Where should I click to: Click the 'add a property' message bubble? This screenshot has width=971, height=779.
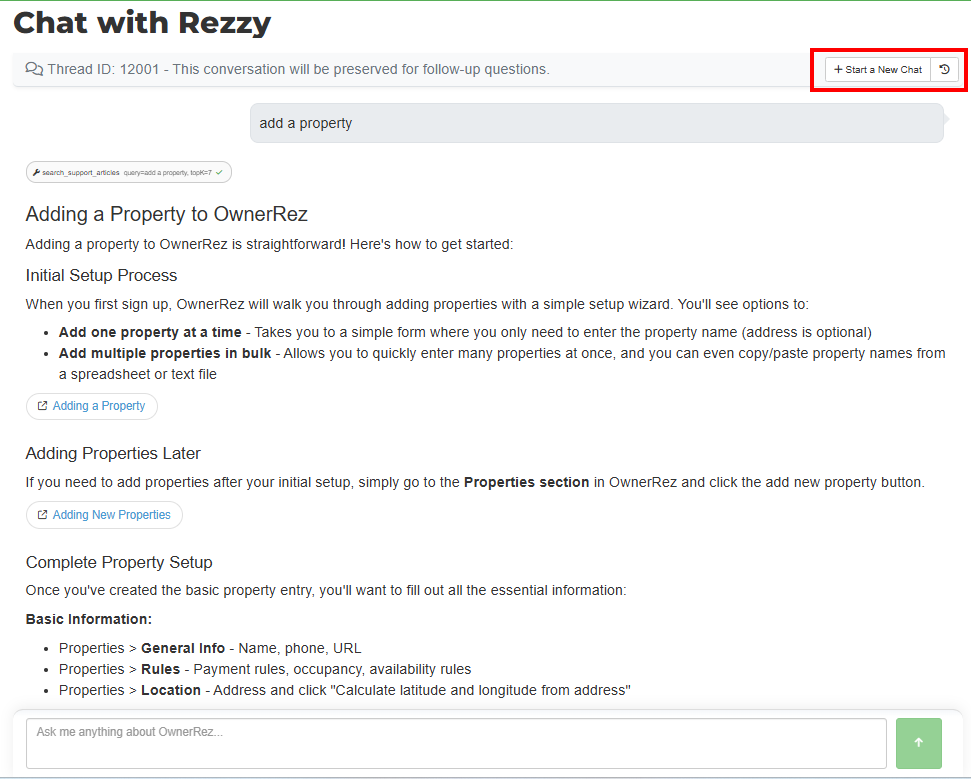point(596,123)
